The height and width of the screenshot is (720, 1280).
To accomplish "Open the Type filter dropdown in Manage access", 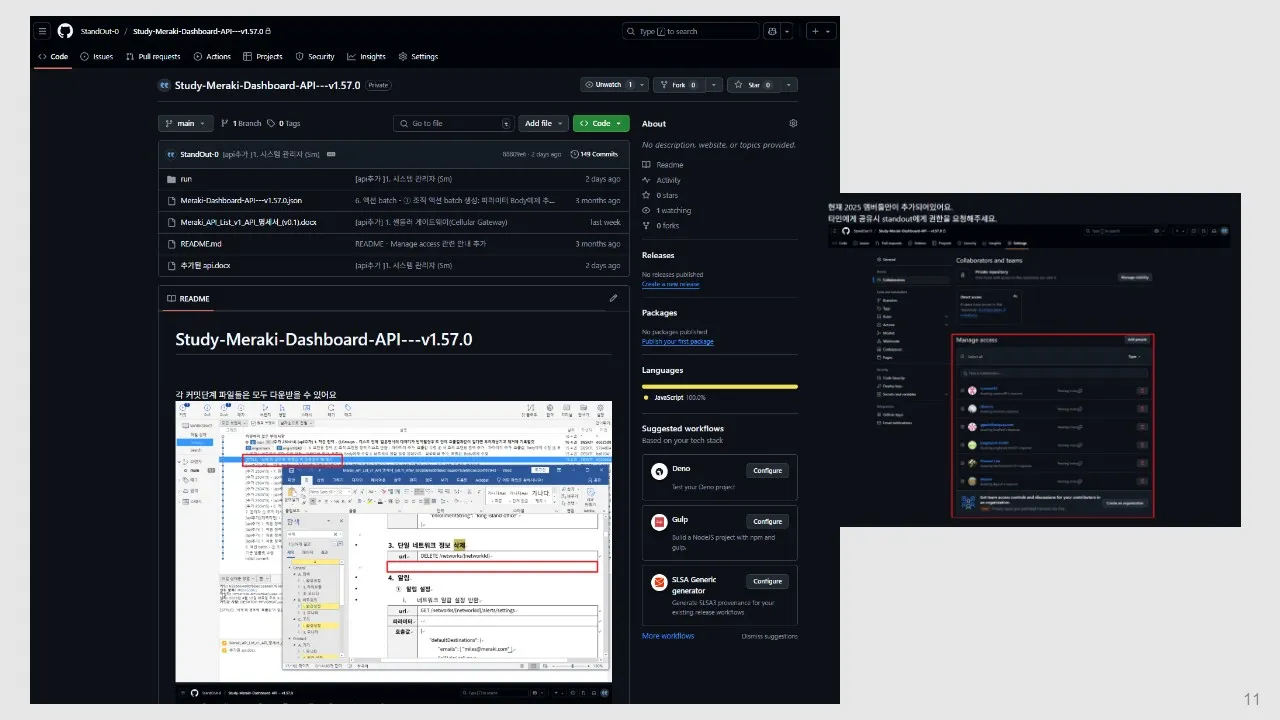I will tap(1134, 357).
